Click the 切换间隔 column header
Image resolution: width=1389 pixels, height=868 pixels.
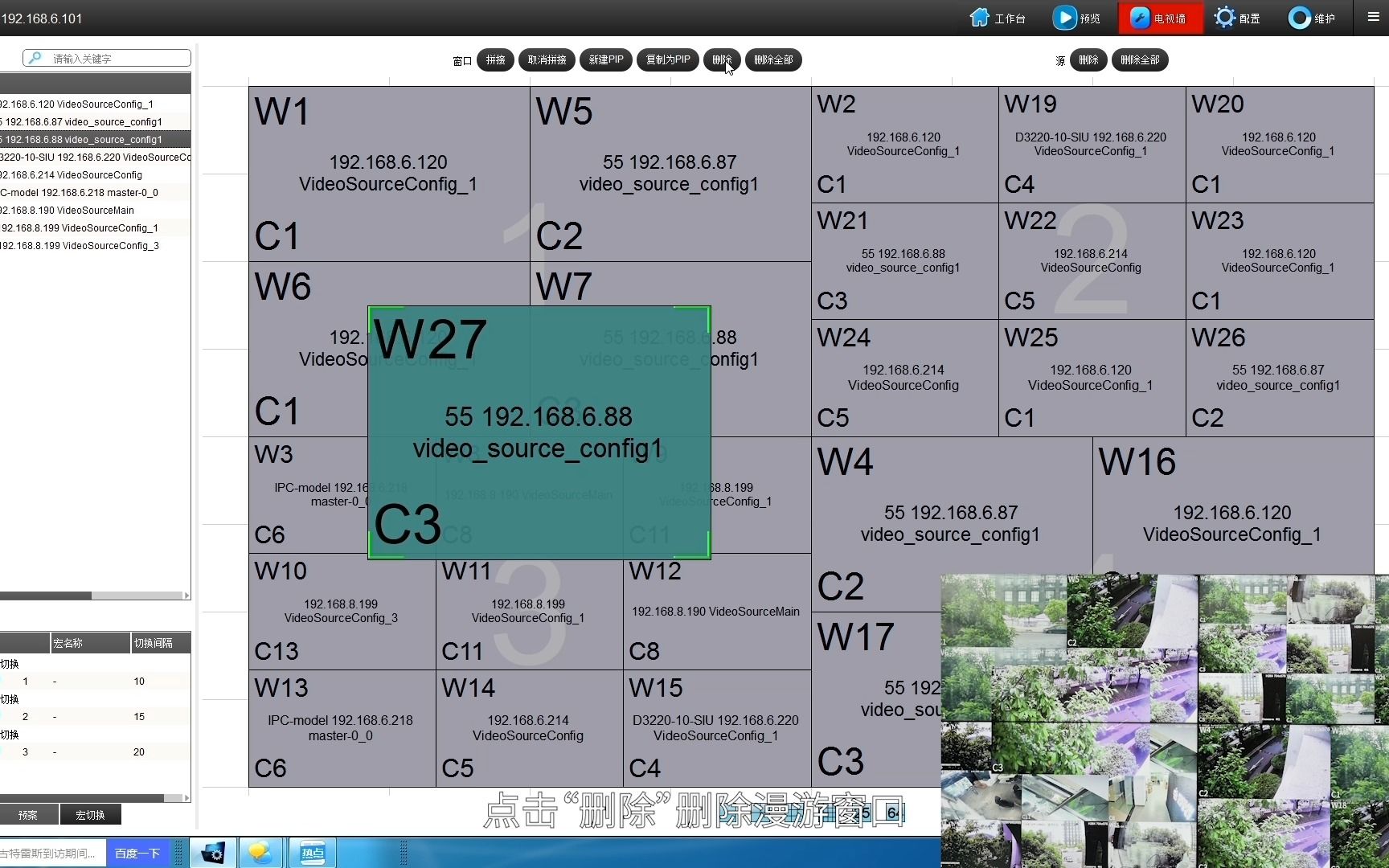coord(161,643)
